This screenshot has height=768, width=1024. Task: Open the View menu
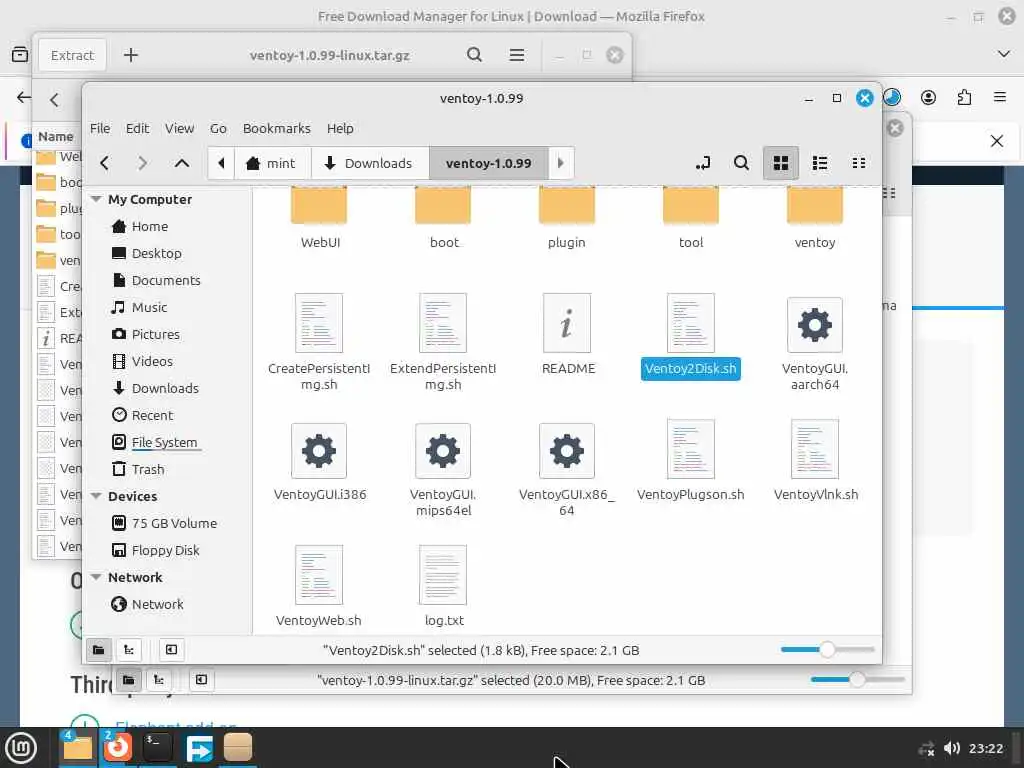coord(179,129)
